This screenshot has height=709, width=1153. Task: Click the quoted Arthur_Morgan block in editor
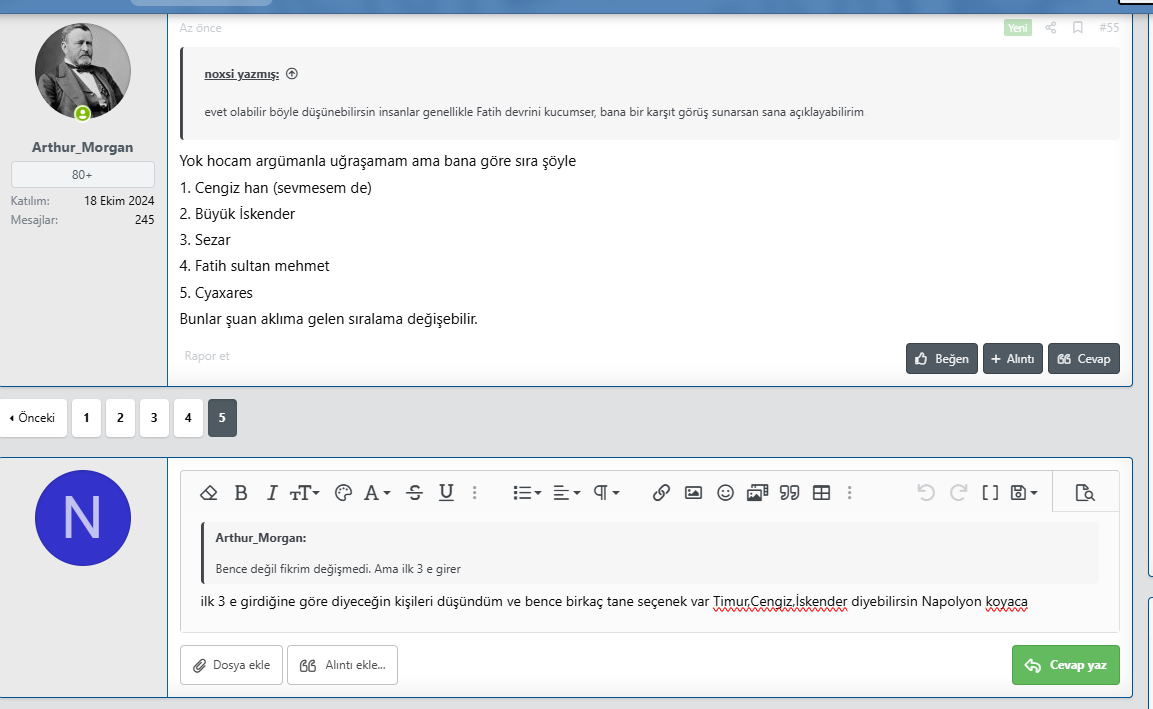pyautogui.click(x=650, y=553)
